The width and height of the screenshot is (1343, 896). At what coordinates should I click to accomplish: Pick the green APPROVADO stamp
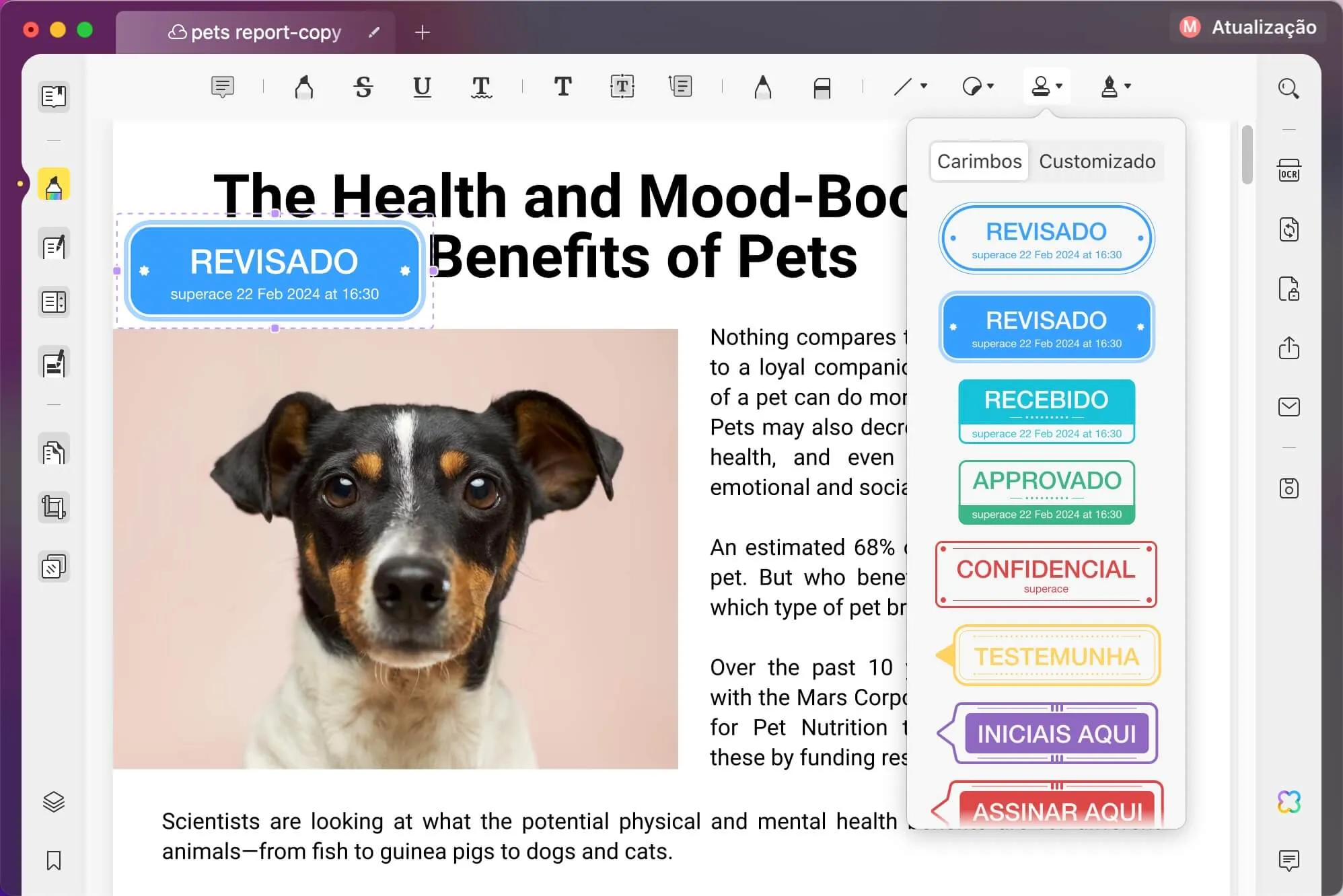pyautogui.click(x=1046, y=492)
